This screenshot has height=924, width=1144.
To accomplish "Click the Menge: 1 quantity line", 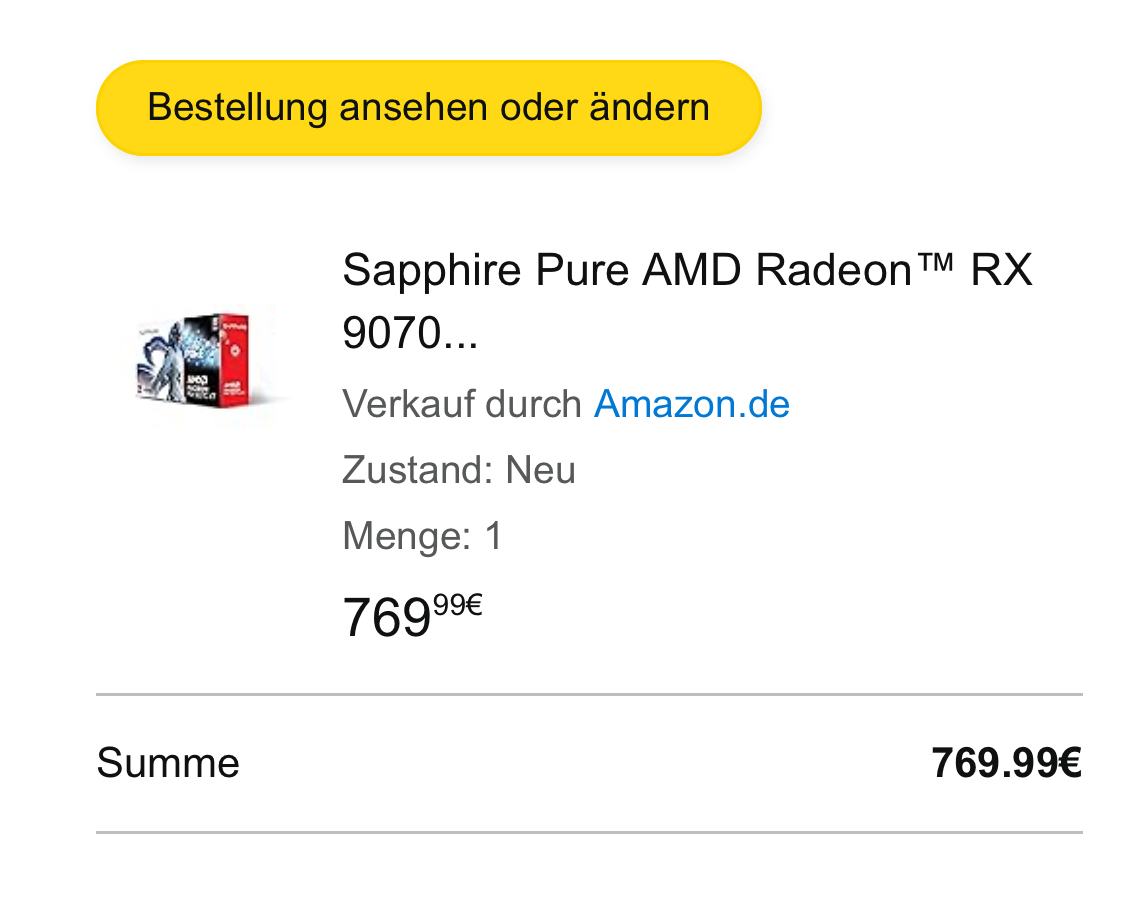I will 422,536.
